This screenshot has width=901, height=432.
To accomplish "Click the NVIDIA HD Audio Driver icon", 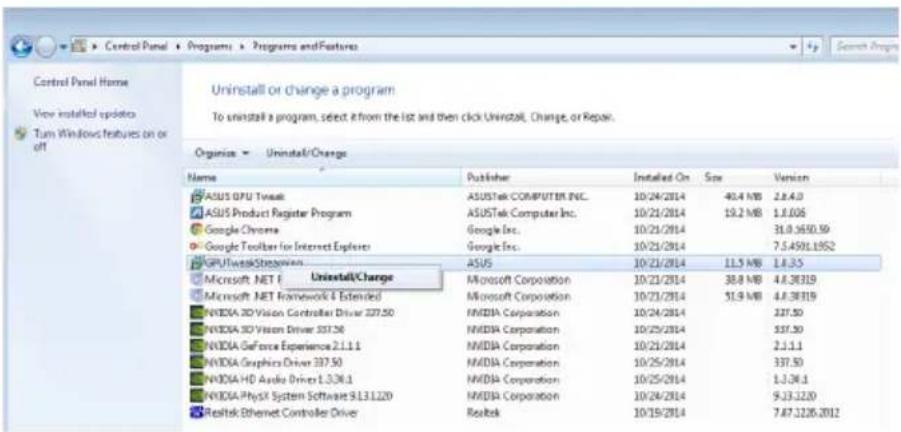I will click(x=196, y=380).
